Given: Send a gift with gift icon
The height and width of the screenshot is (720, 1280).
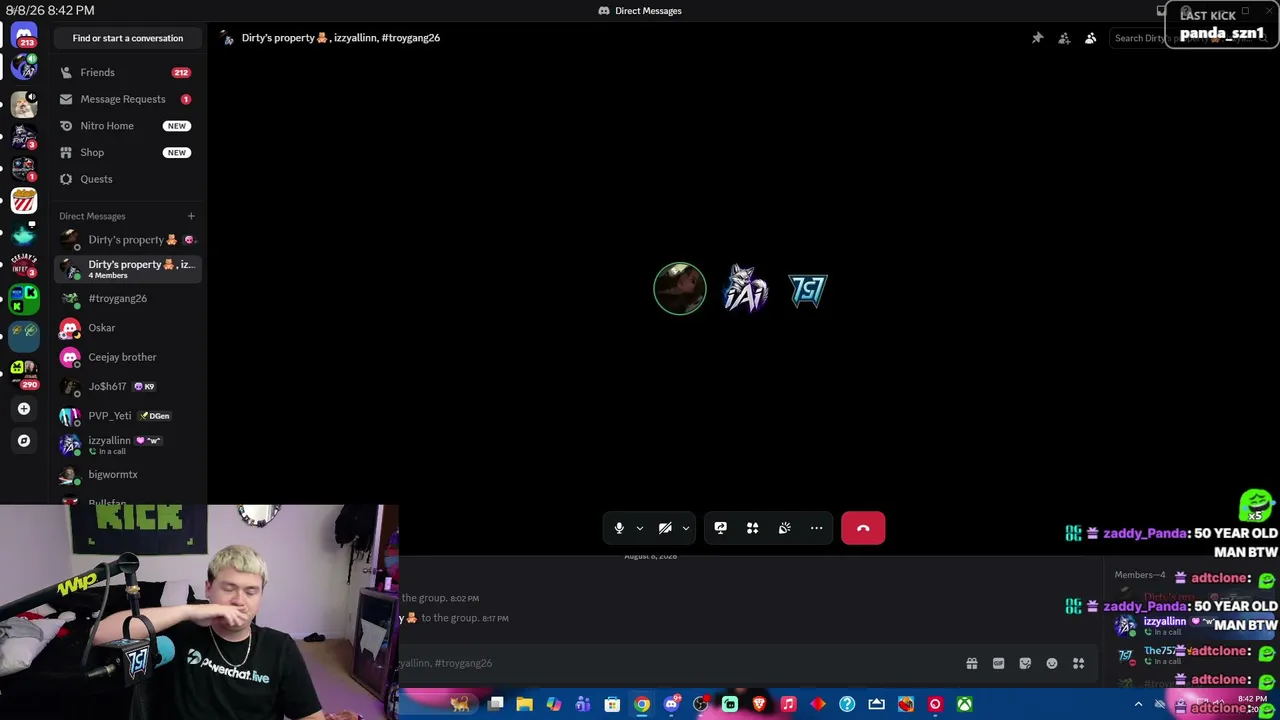Looking at the screenshot, I should tap(971, 663).
